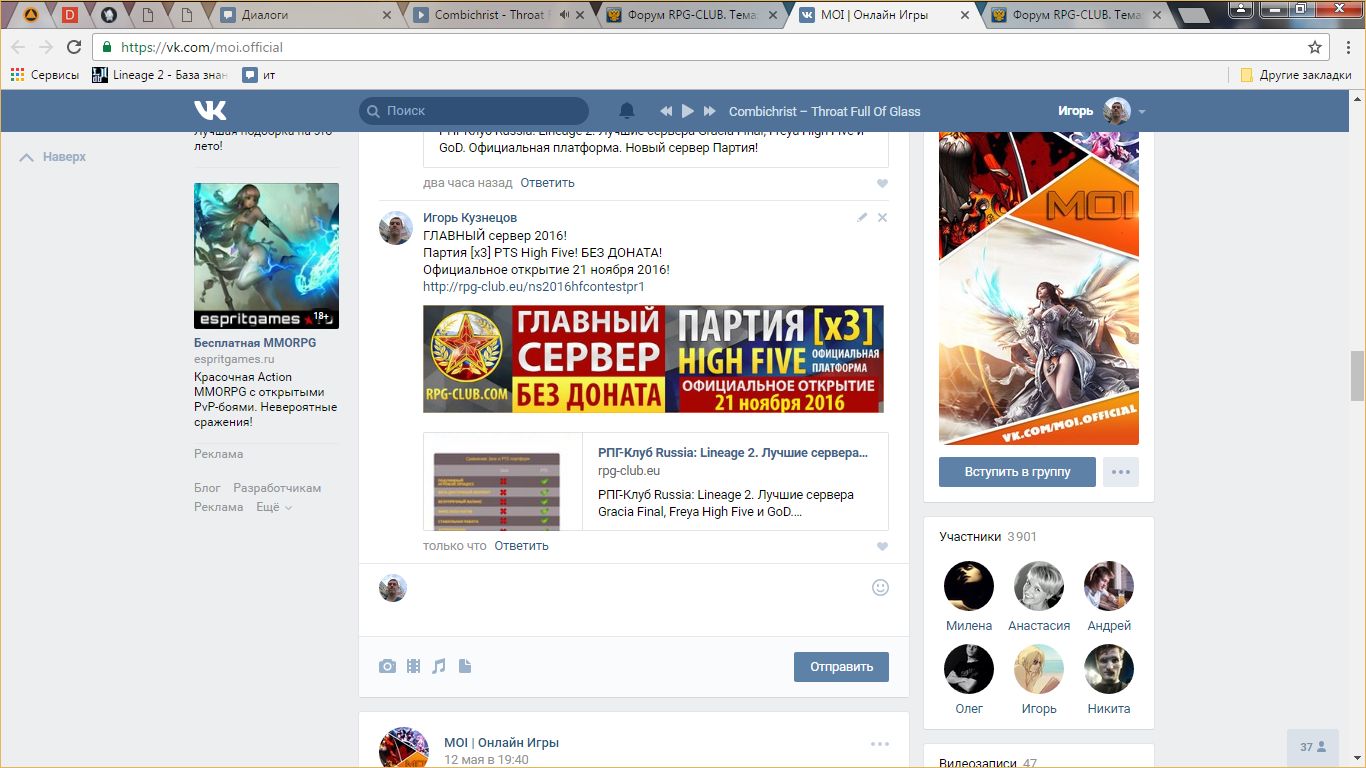
Task: Switch to last Форум RPG-CLUB tab
Action: 1075,15
